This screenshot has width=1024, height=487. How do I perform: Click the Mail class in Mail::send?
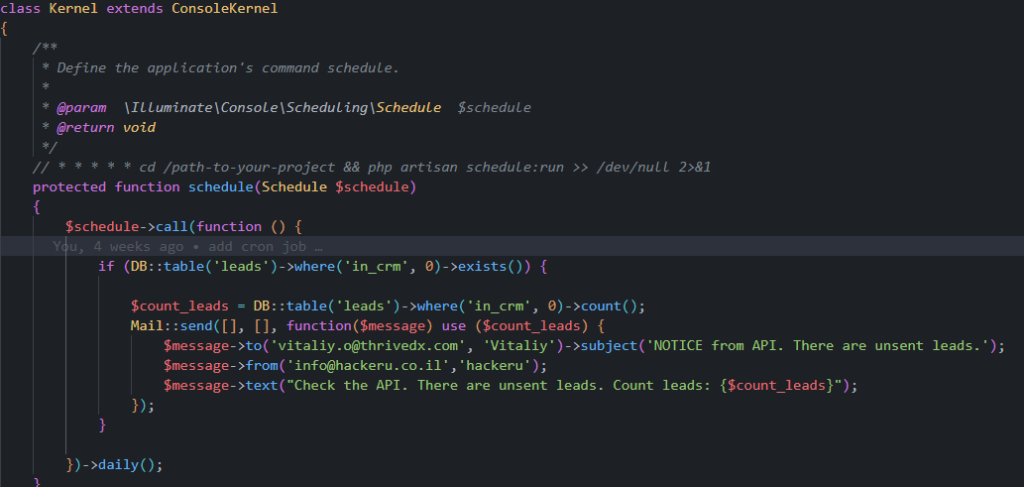coord(147,326)
